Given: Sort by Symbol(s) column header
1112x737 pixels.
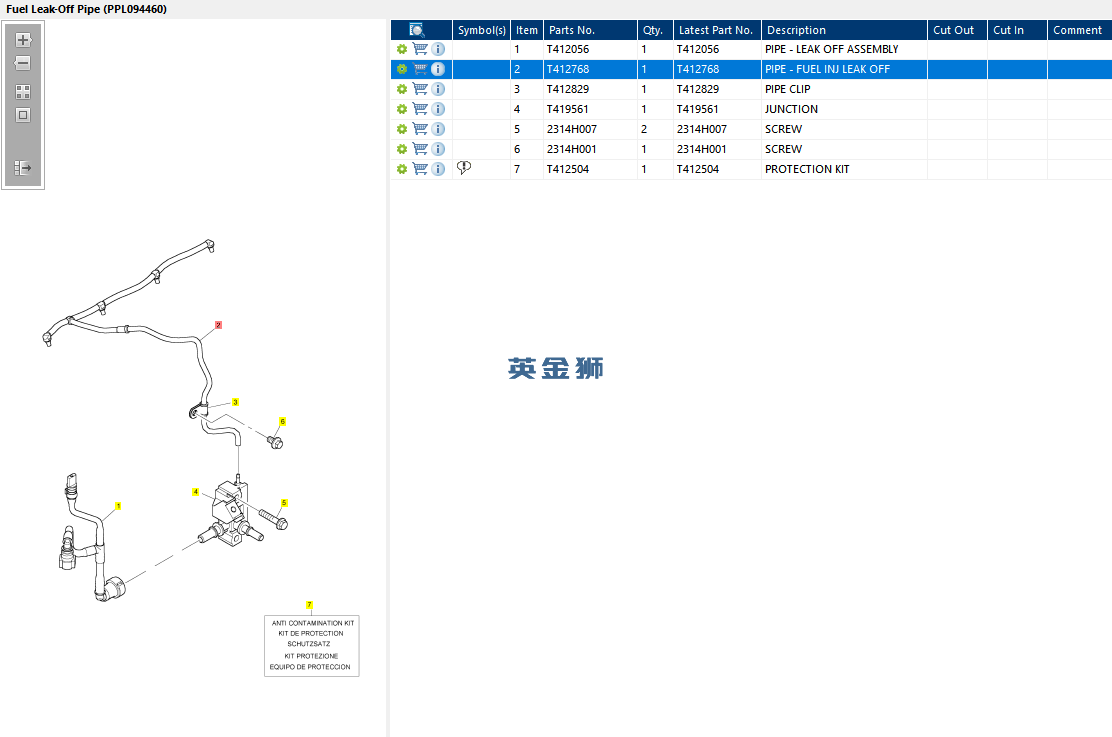Looking at the screenshot, I should click(x=482, y=30).
